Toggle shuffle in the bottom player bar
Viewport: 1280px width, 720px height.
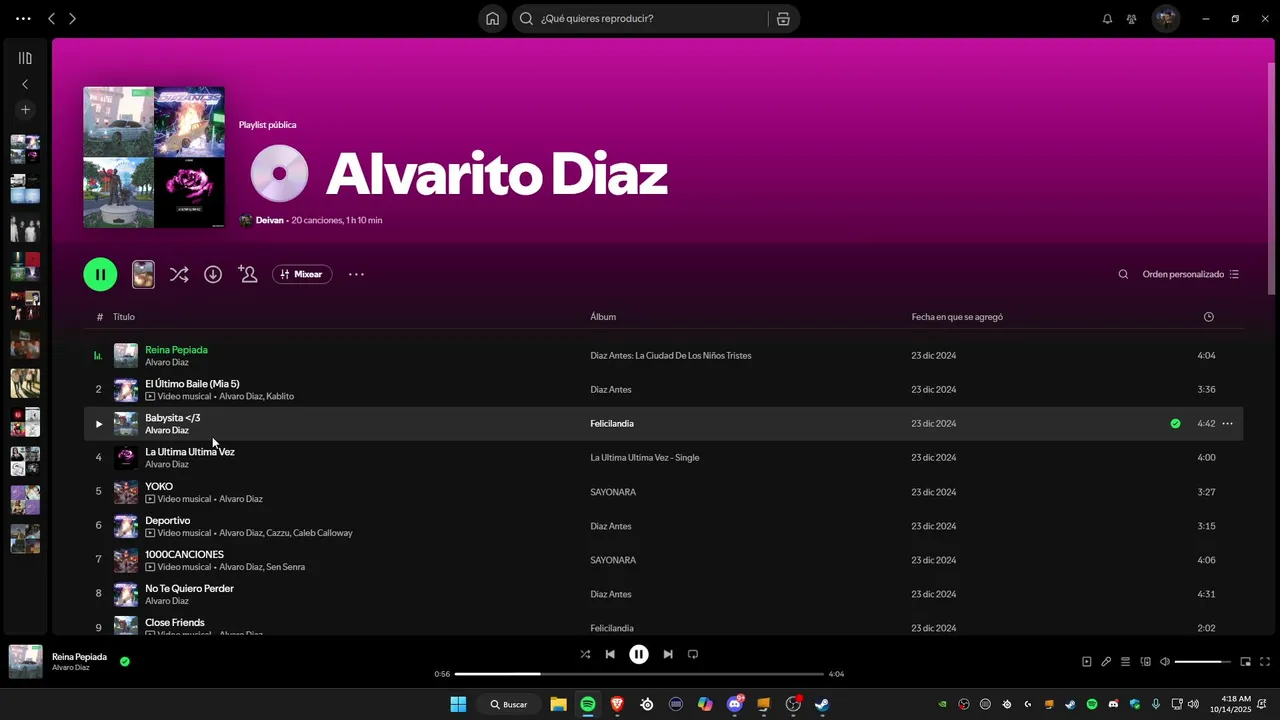[585, 654]
